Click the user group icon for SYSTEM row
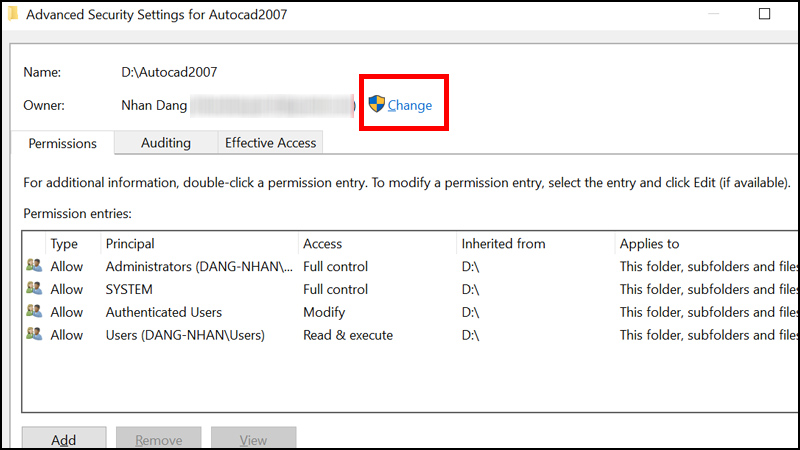The height and width of the screenshot is (450, 800). click(x=34, y=288)
